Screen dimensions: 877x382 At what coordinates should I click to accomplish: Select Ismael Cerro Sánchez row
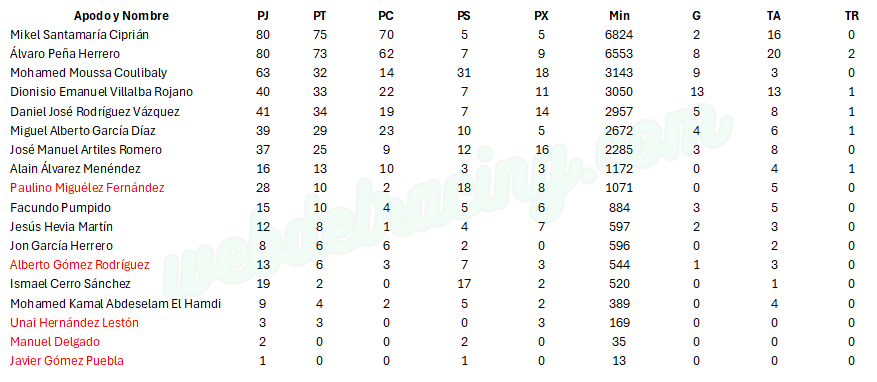tap(438, 284)
